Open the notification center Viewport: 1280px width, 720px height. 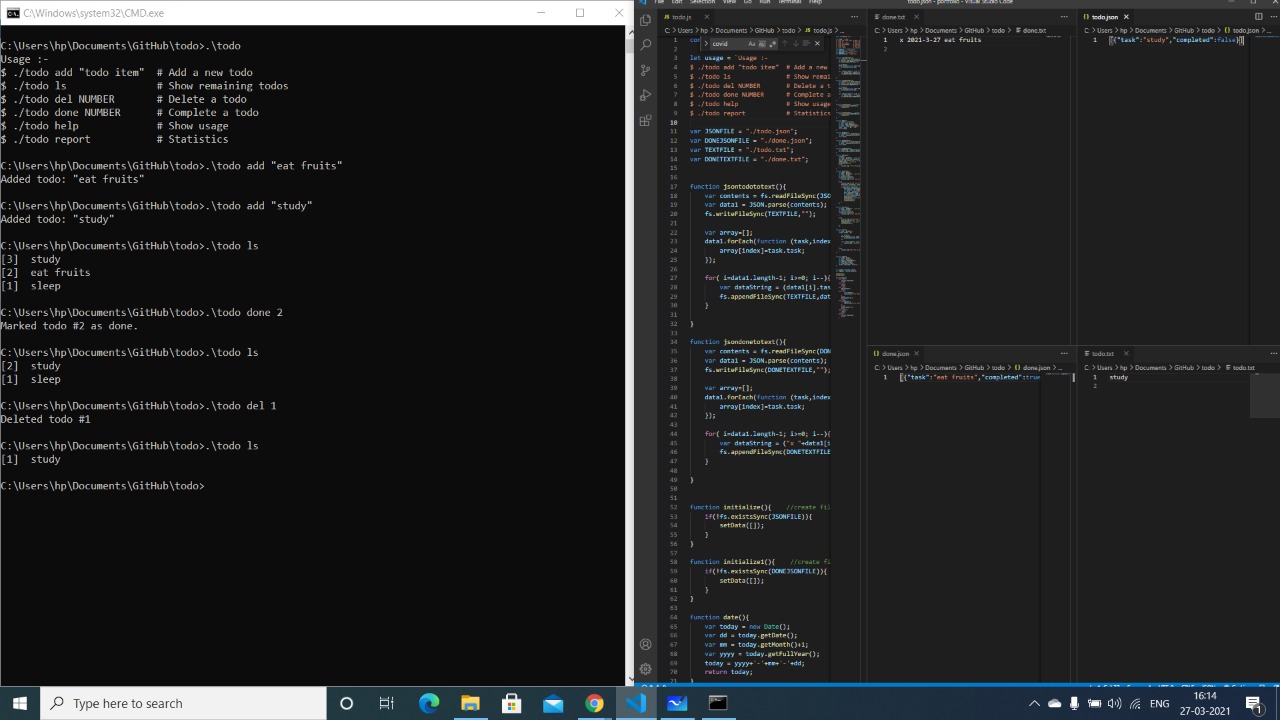[1254, 704]
